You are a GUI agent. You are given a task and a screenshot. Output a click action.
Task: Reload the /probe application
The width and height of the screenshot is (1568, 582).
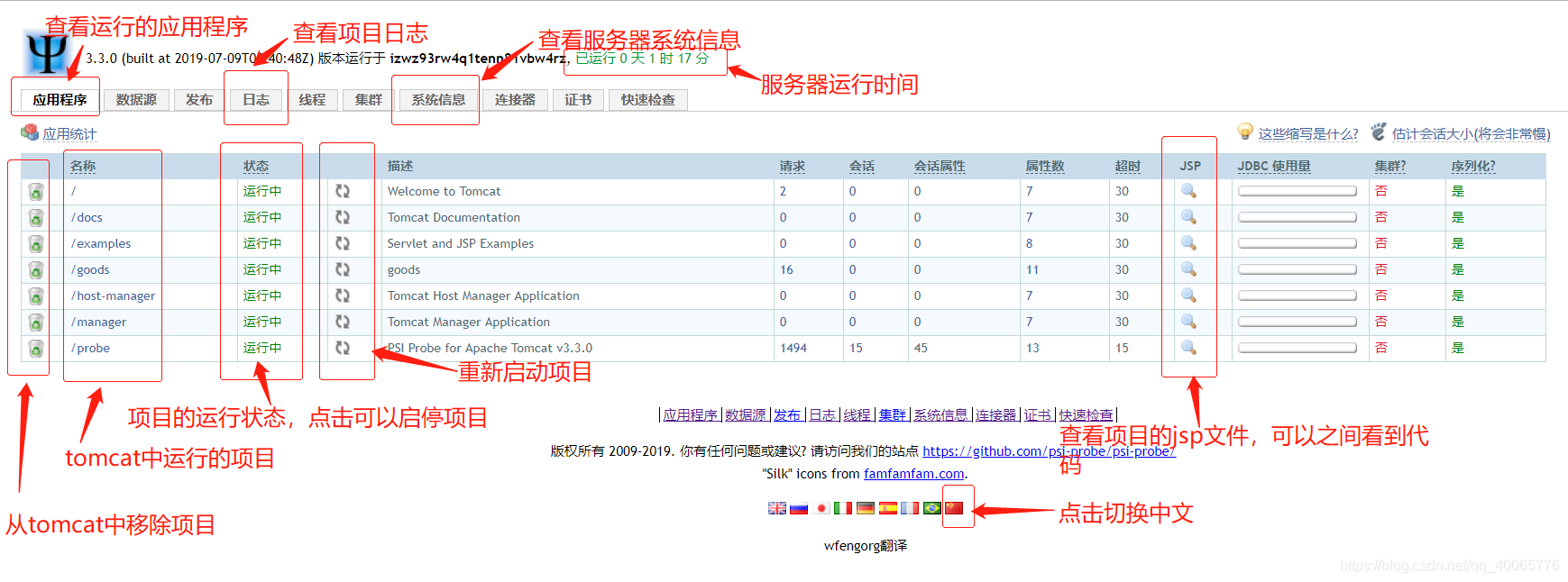(343, 348)
